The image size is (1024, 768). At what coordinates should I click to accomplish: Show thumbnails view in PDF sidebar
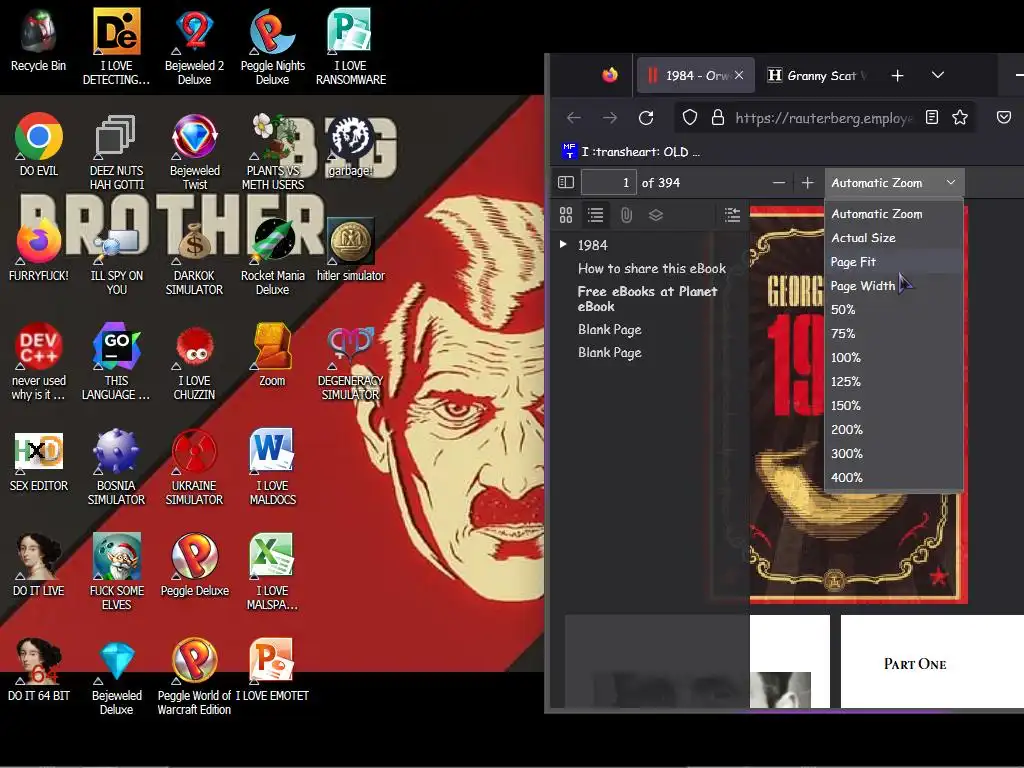tap(566, 215)
